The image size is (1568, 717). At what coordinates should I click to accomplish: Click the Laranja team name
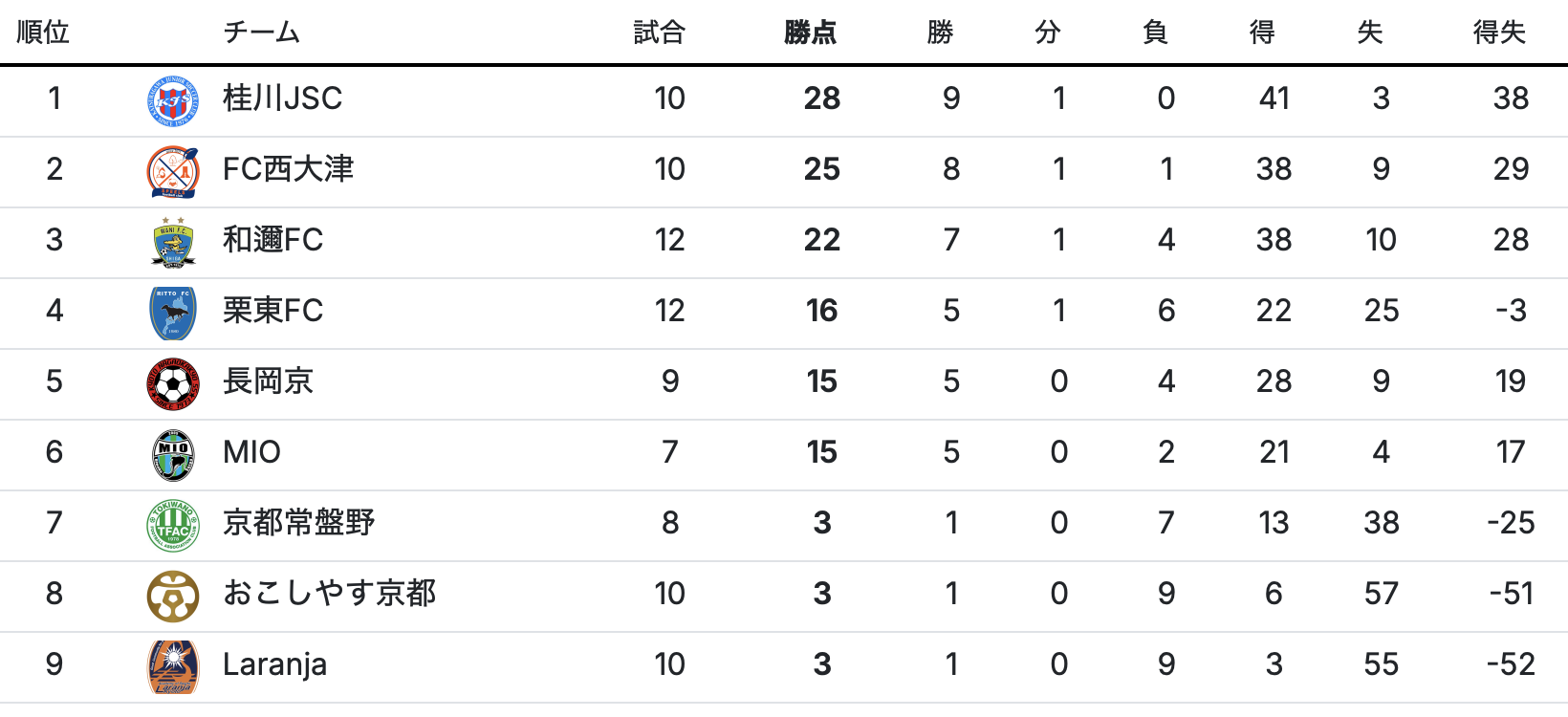[274, 664]
